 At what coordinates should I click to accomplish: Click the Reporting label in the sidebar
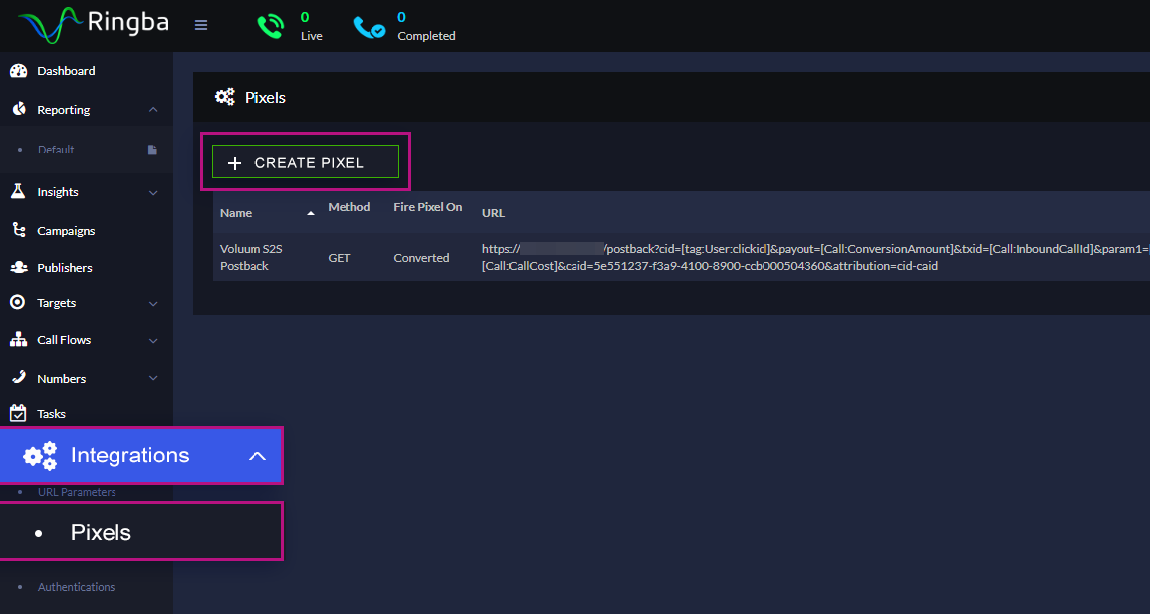[64, 109]
